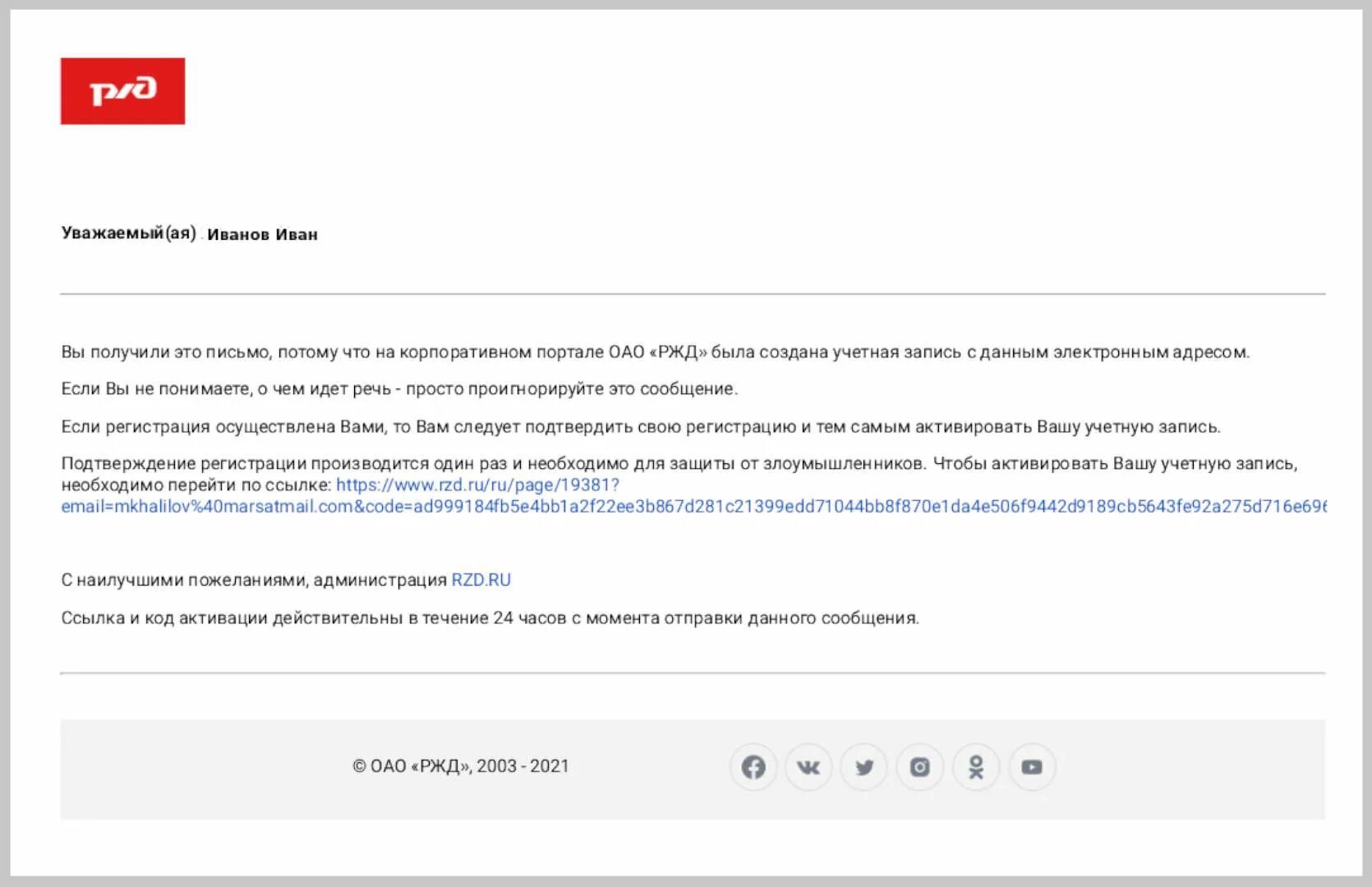Click the copyright text ОАО «РЖД», 2003 - 2021
1372x887 pixels.
point(461,766)
